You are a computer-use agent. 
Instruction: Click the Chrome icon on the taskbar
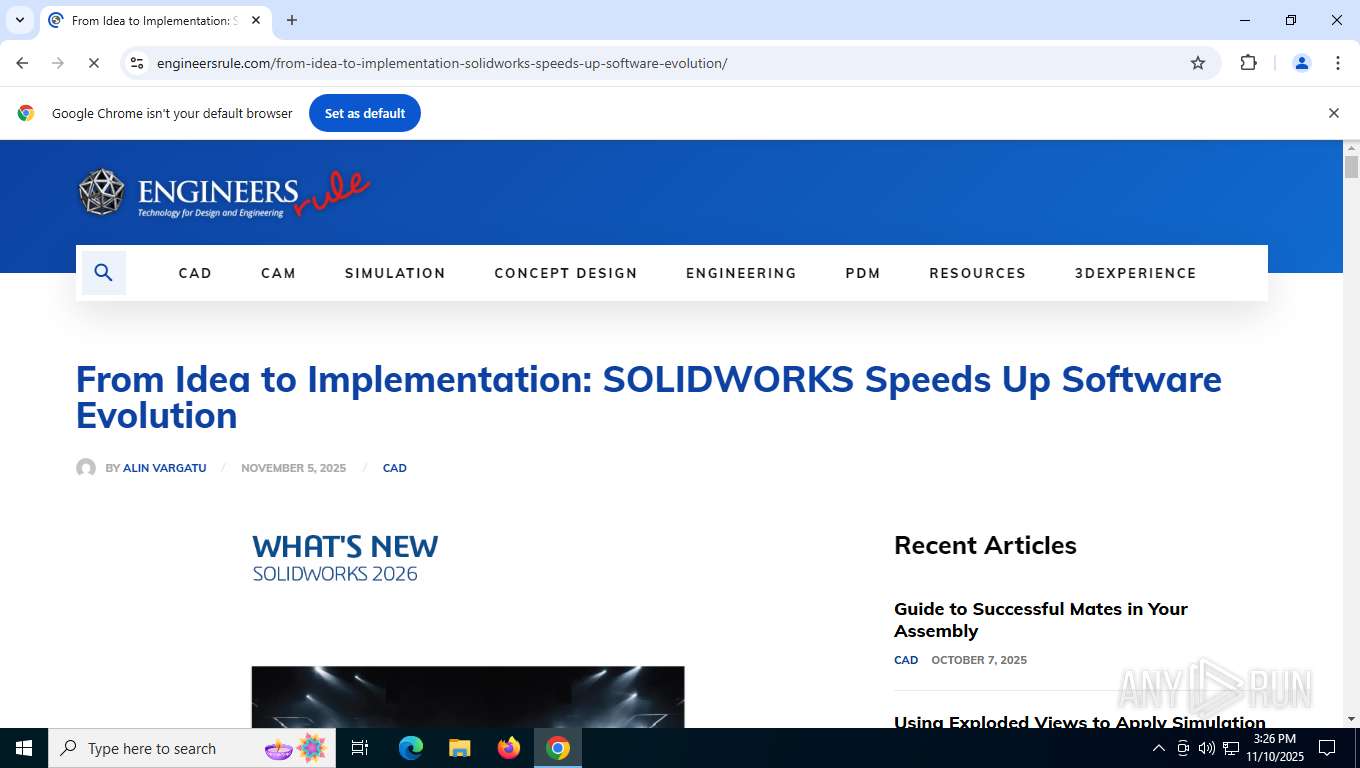558,748
